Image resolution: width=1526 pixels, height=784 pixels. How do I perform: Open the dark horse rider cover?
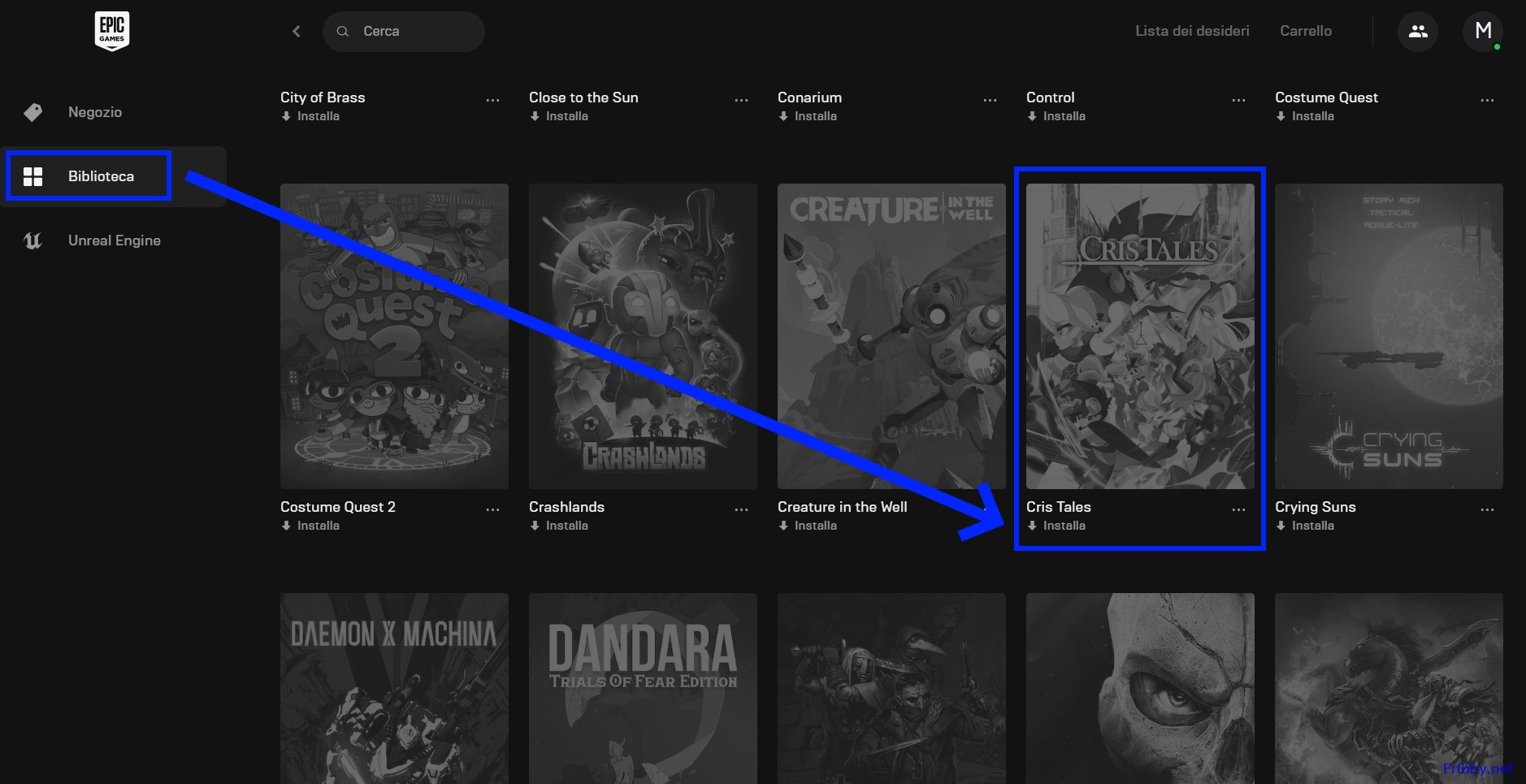click(x=1389, y=688)
